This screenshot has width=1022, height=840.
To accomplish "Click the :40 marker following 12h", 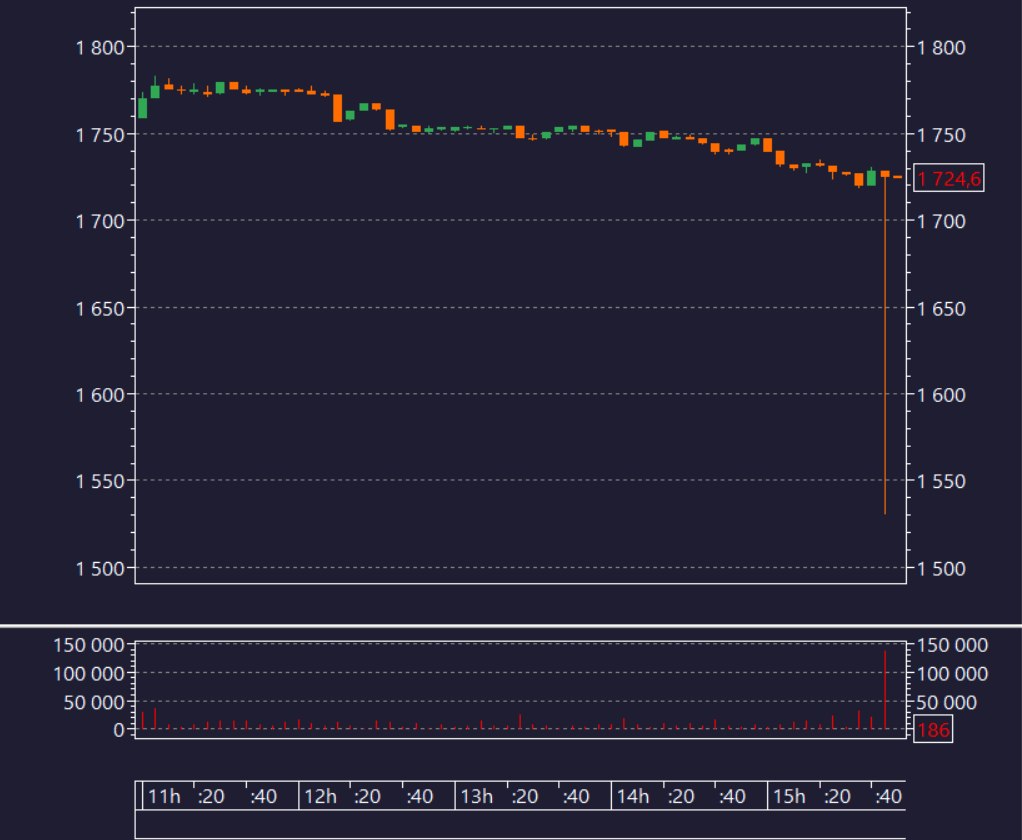I will coord(419,796).
